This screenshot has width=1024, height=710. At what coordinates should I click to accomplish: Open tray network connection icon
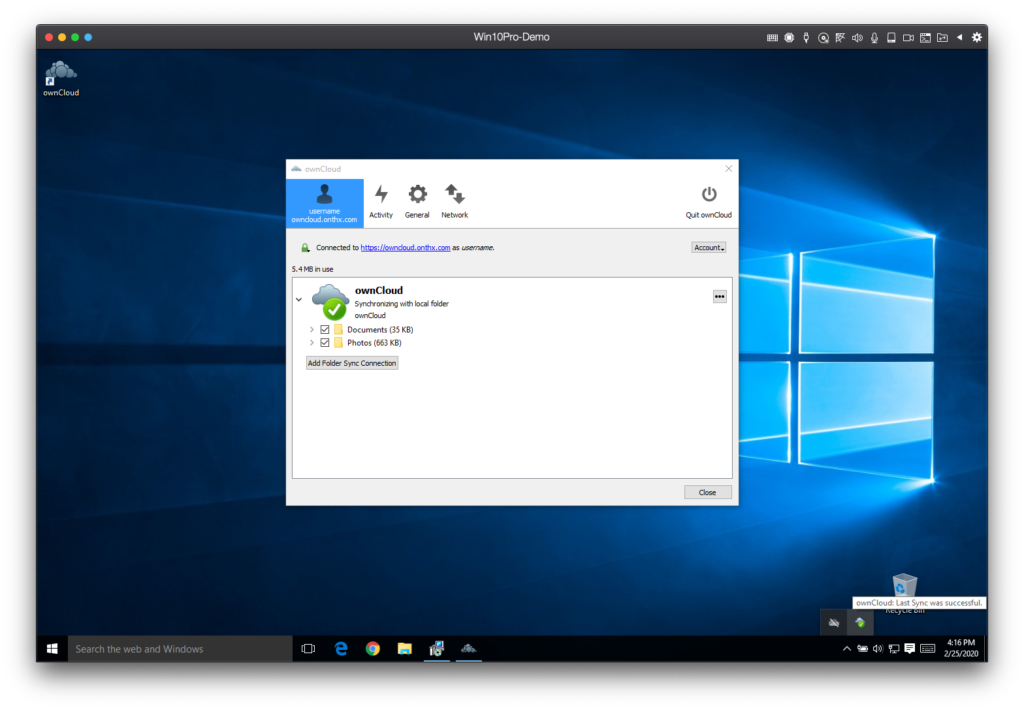893,649
